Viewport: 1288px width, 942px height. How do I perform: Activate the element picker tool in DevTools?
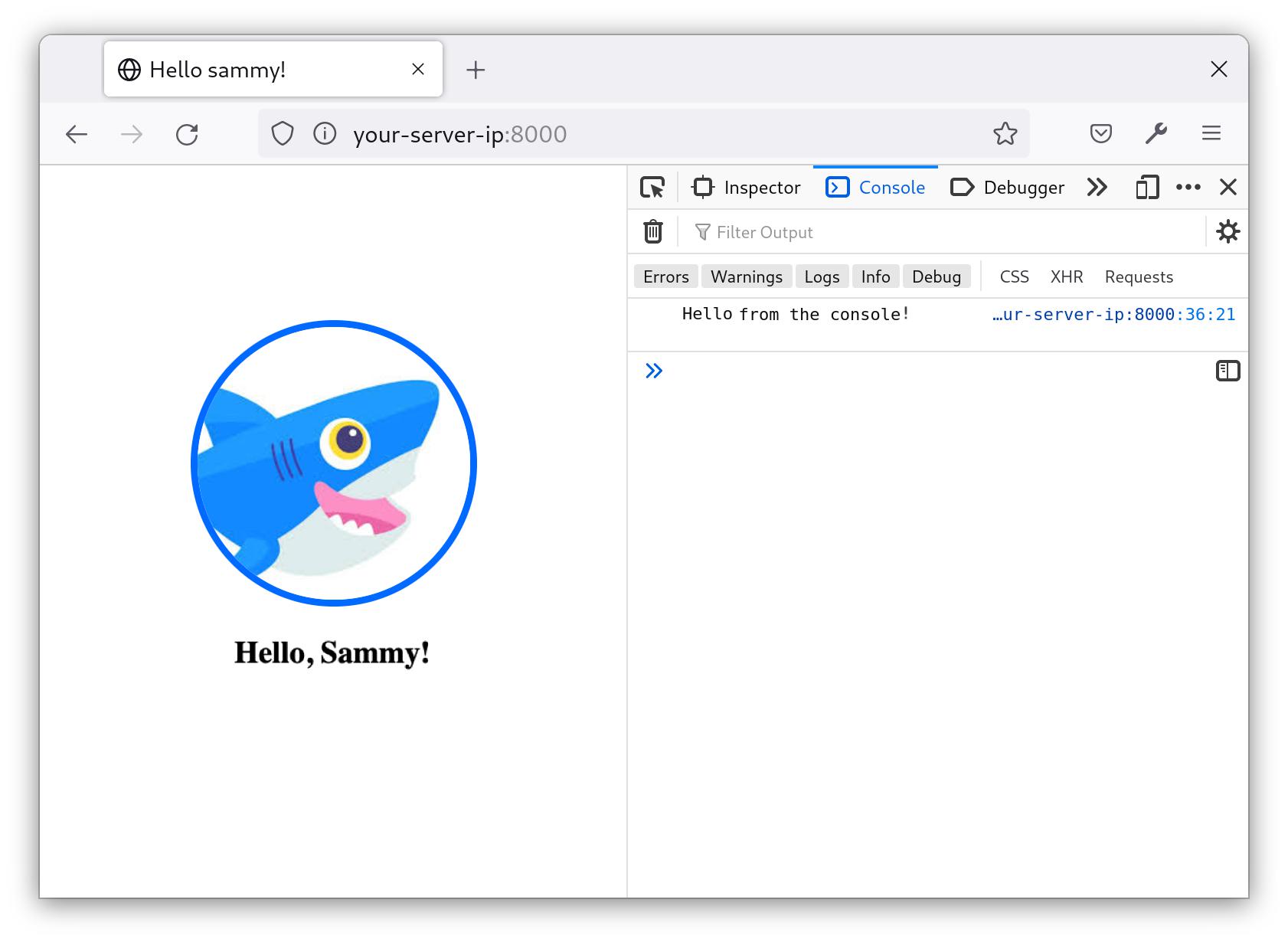click(x=652, y=187)
